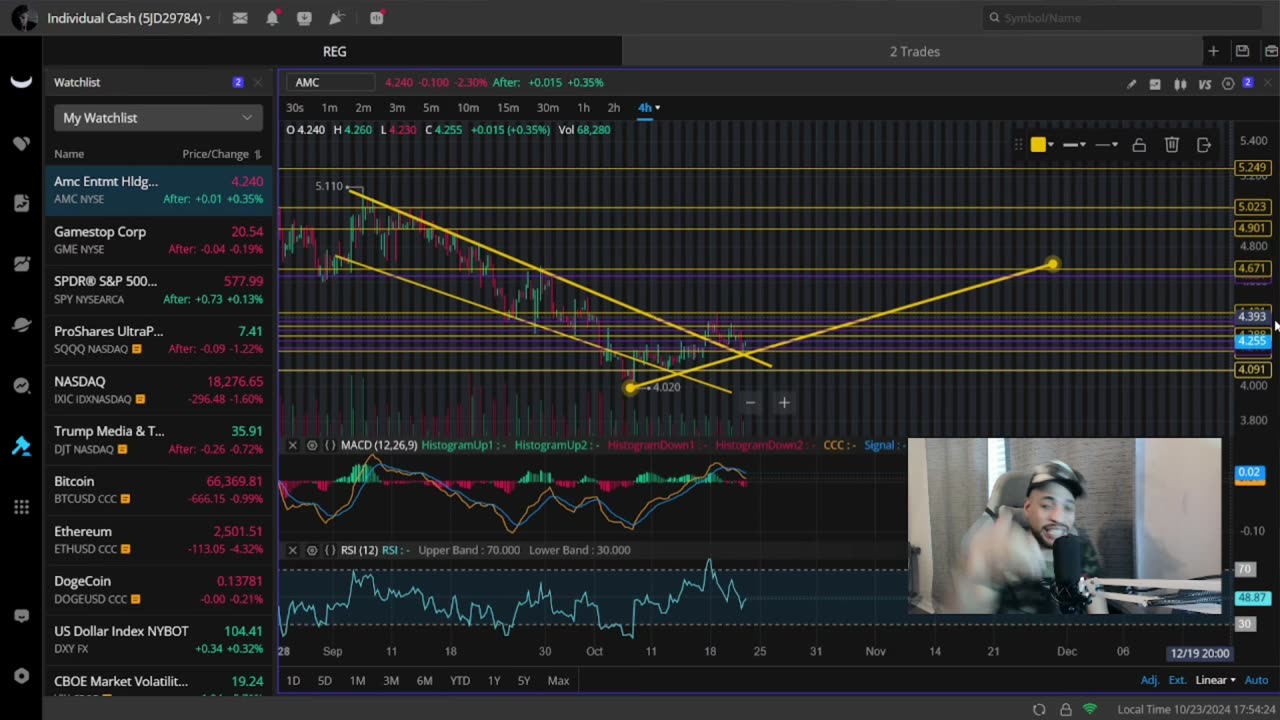
Task: Select the 1h chart interval
Action: 583,108
